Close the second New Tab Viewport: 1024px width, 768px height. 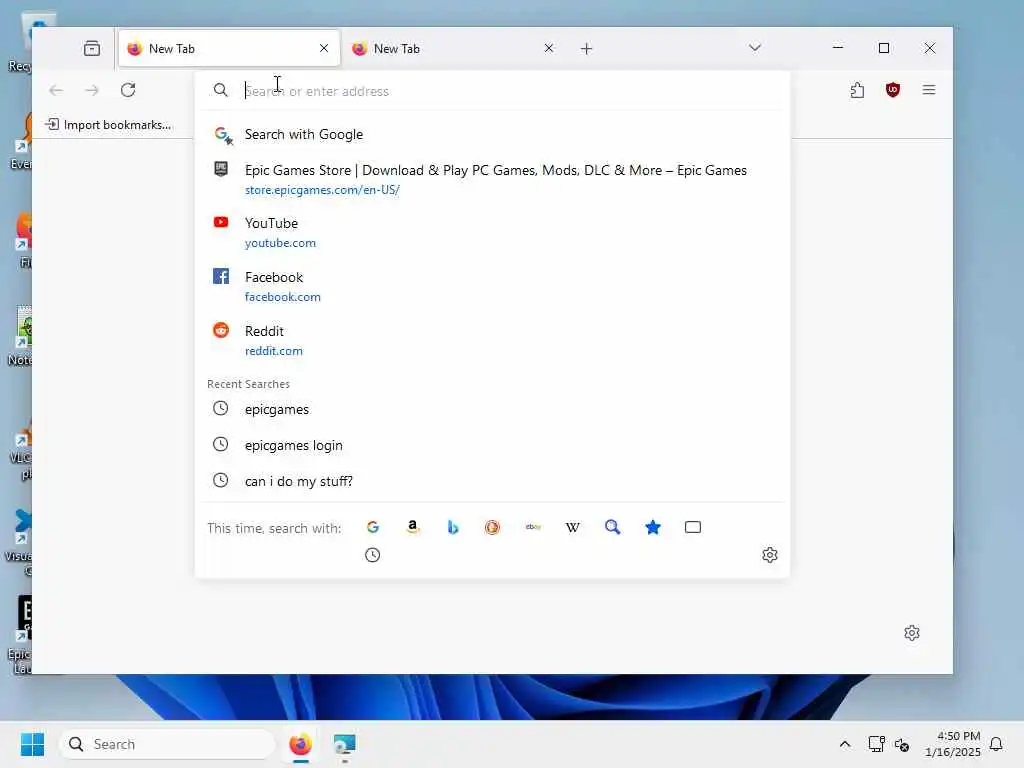click(549, 48)
